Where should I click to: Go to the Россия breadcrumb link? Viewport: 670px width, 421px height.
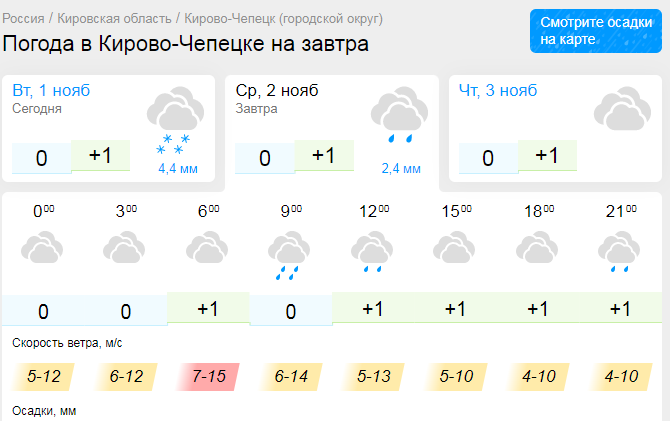coord(25,19)
